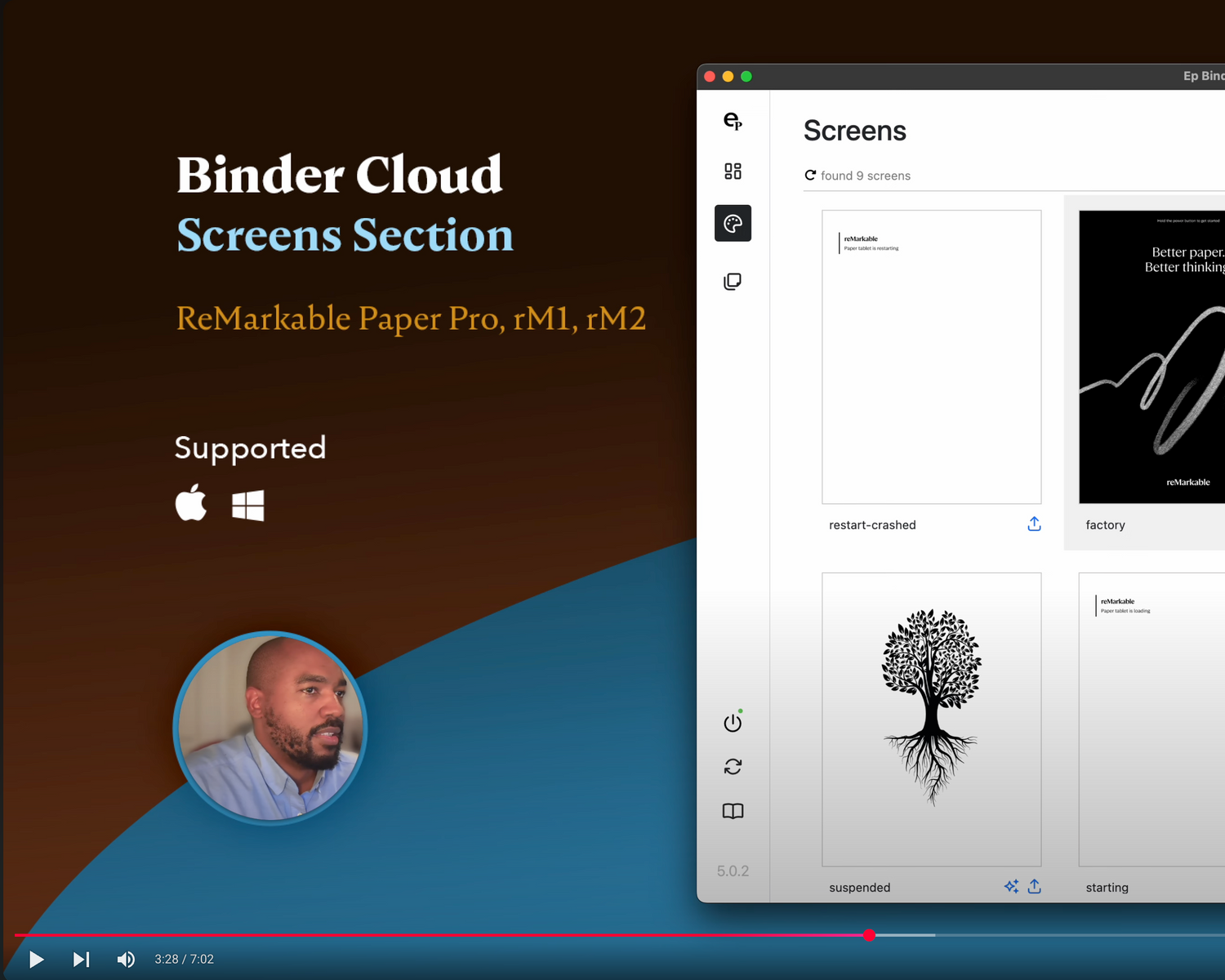
Task: Refresh the found 9 screens list
Action: pos(810,176)
